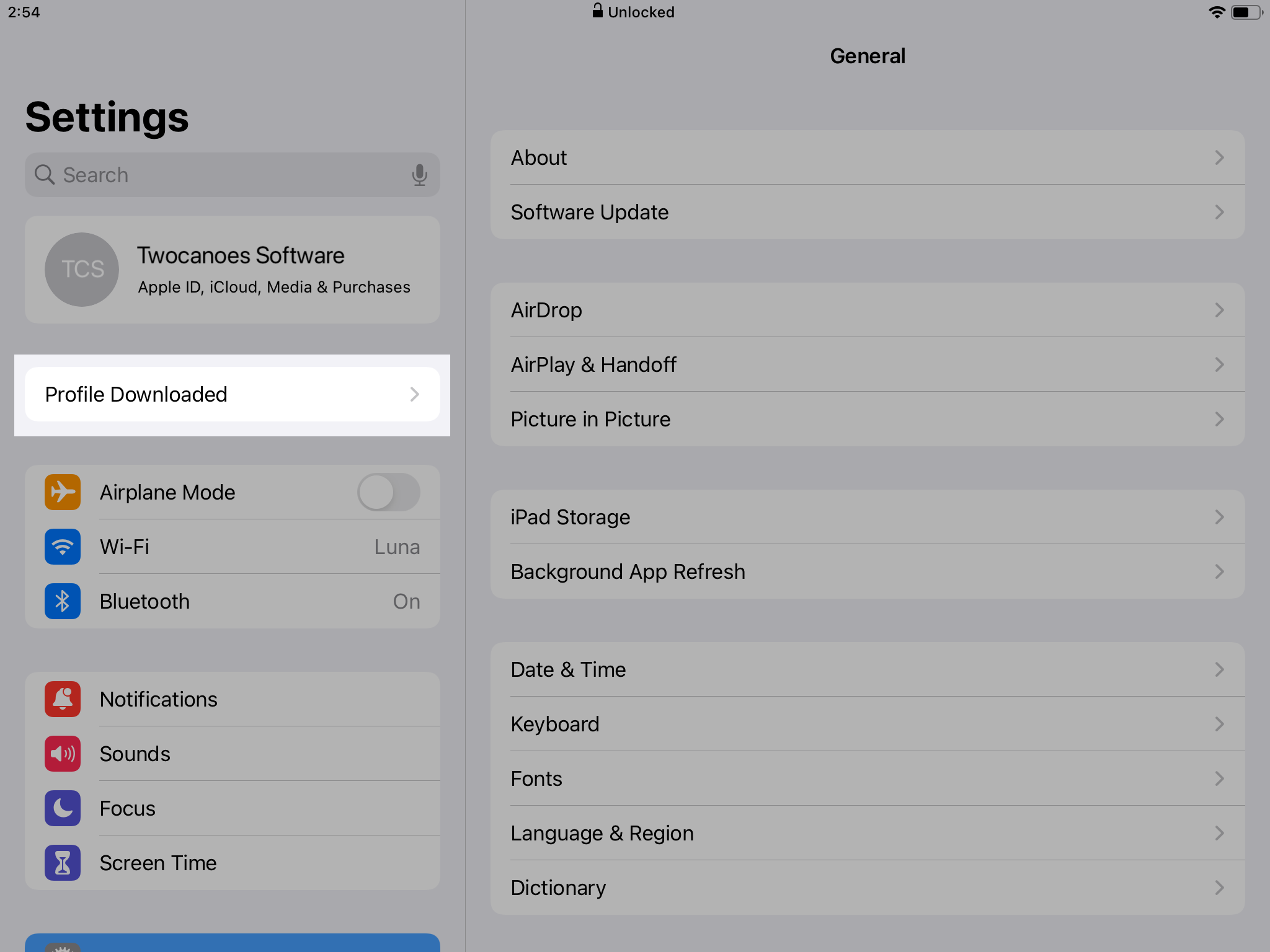The height and width of the screenshot is (952, 1270).
Task: Tap the microphone icon in the search bar
Action: tap(419, 175)
